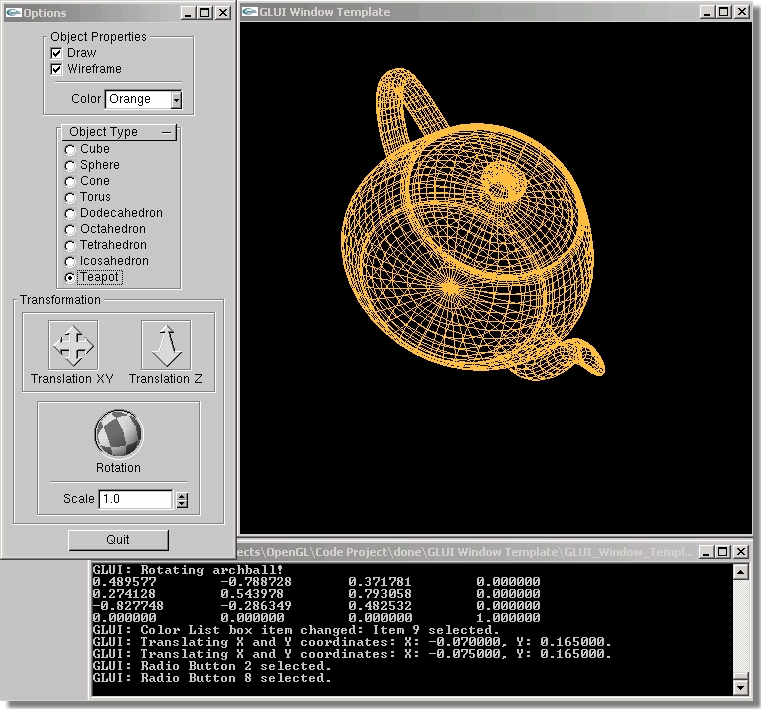Click the Rotation arcball icon
This screenshot has width=761, height=709.
pos(118,434)
